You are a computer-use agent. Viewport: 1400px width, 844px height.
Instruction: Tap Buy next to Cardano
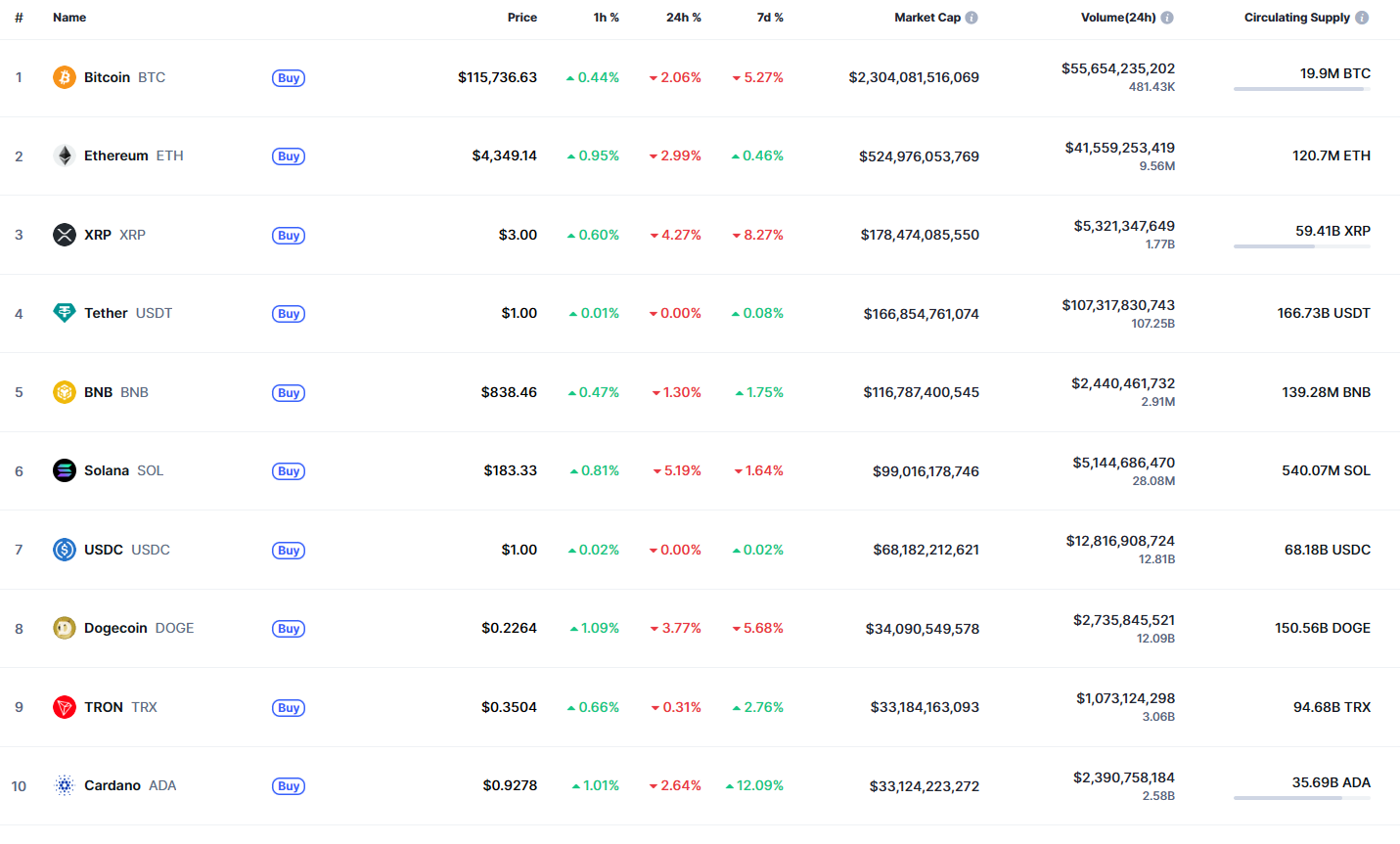click(289, 786)
